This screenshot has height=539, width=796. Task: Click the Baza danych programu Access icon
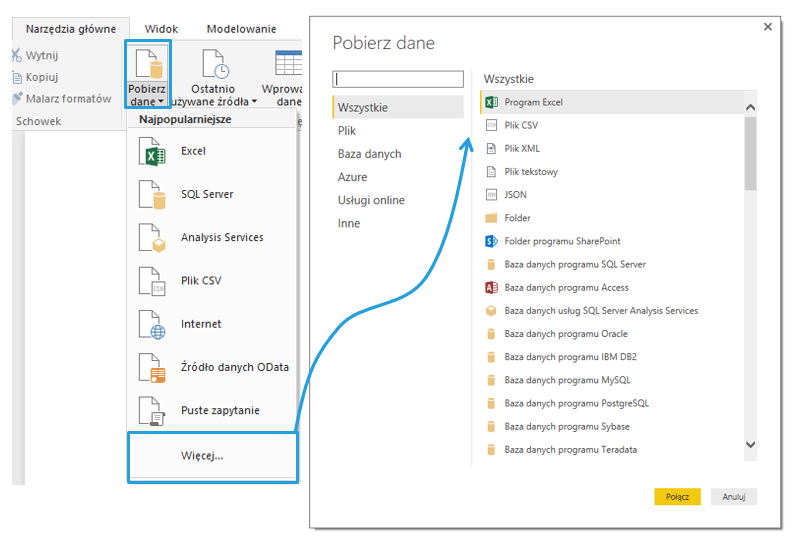491,288
